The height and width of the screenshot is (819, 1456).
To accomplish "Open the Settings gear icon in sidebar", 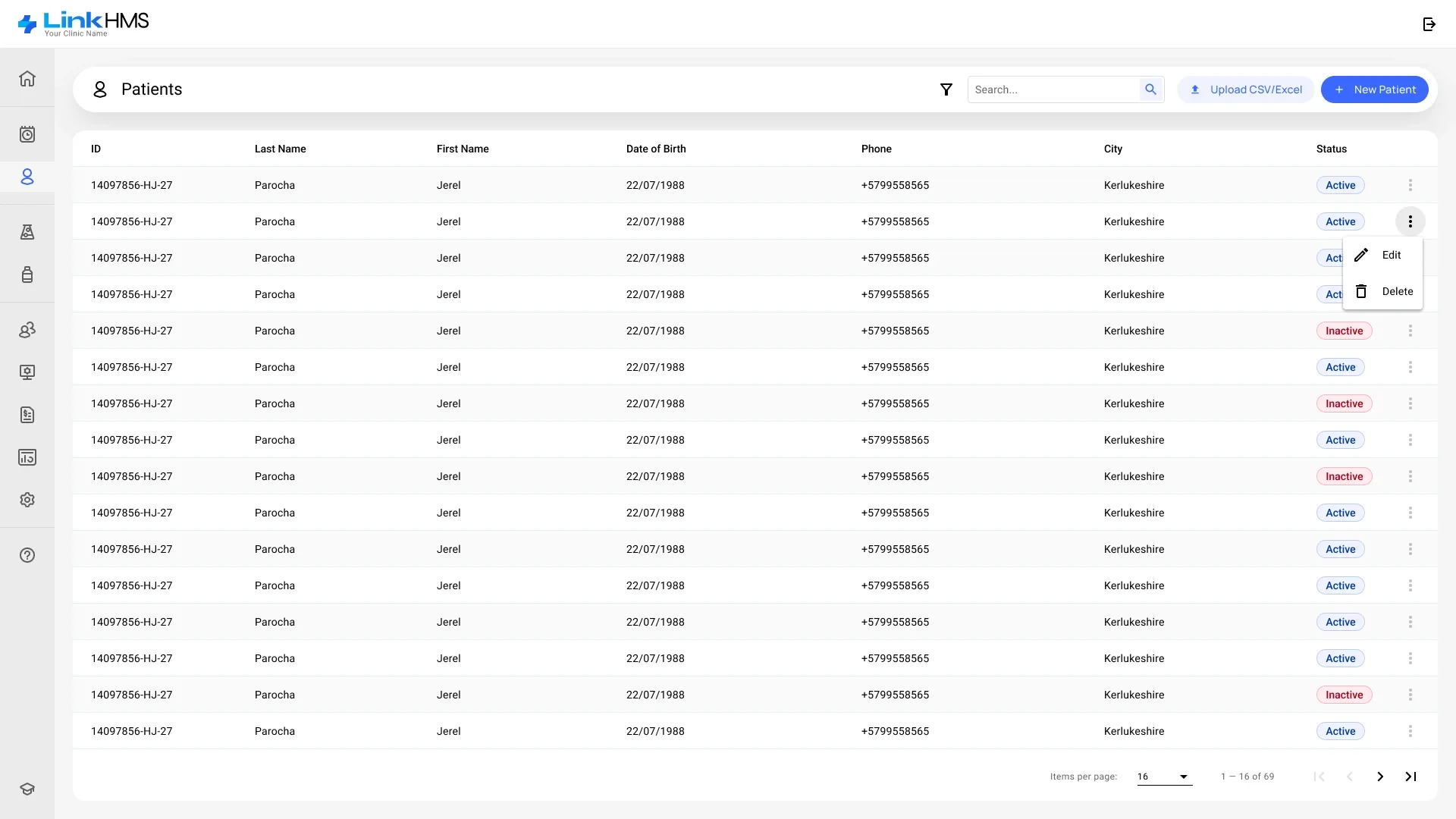I will [x=27, y=500].
